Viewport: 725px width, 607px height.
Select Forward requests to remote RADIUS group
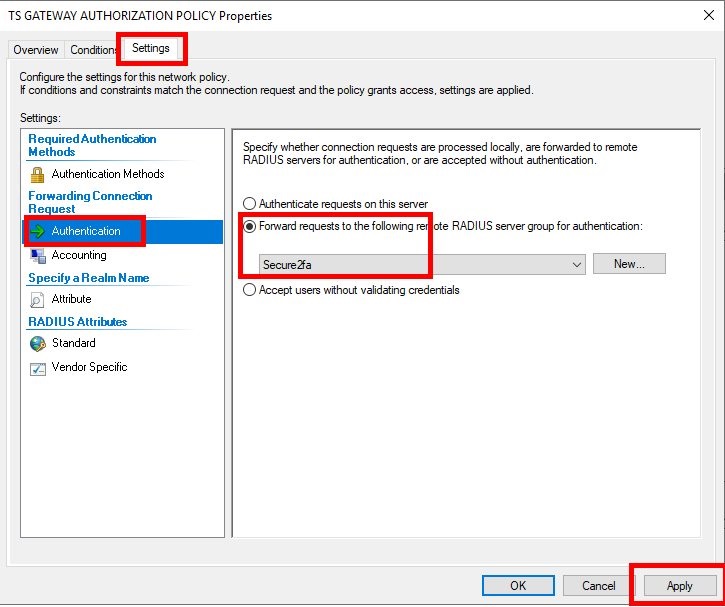coord(250,226)
